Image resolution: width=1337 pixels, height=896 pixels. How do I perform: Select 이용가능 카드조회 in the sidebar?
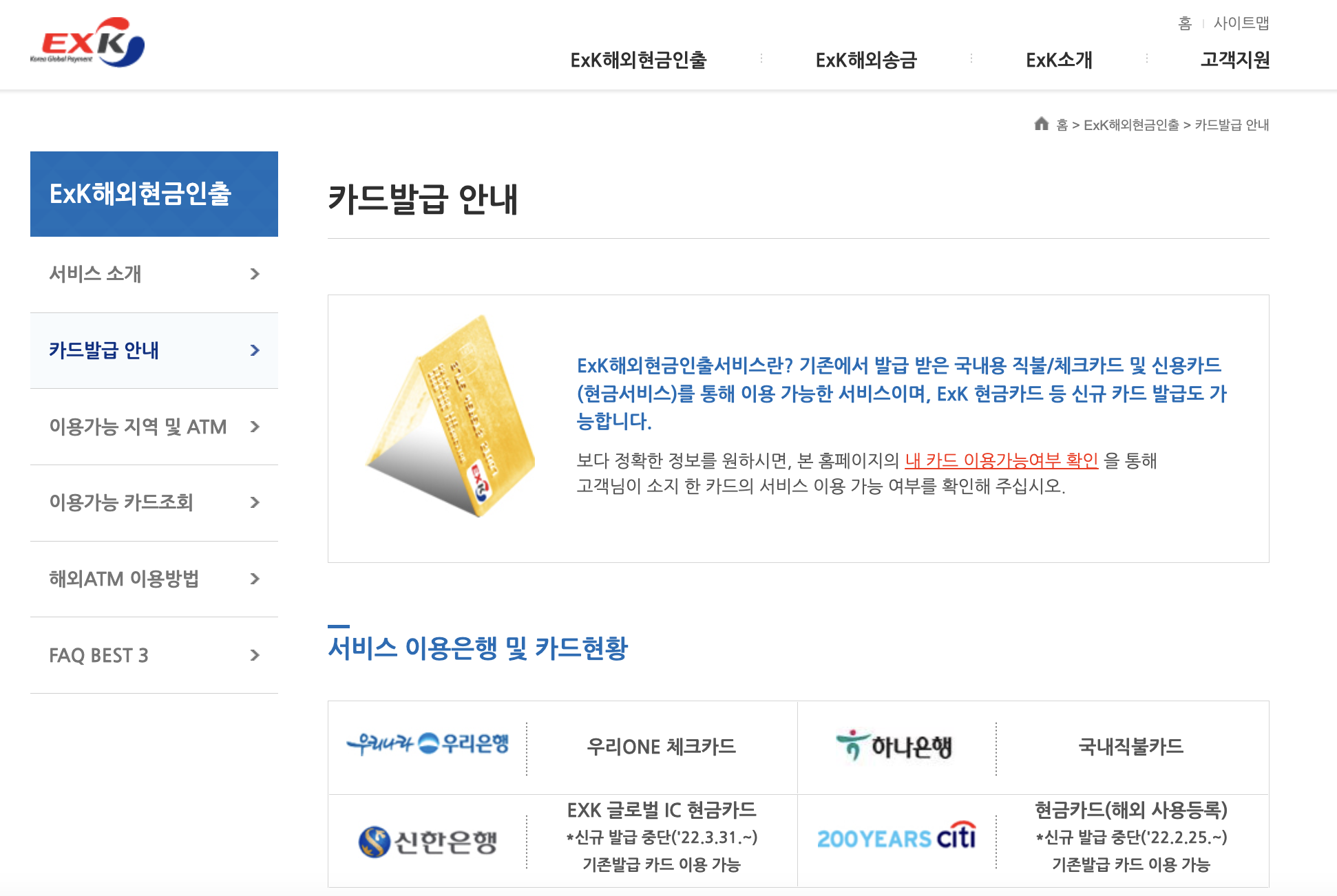[x=121, y=502]
